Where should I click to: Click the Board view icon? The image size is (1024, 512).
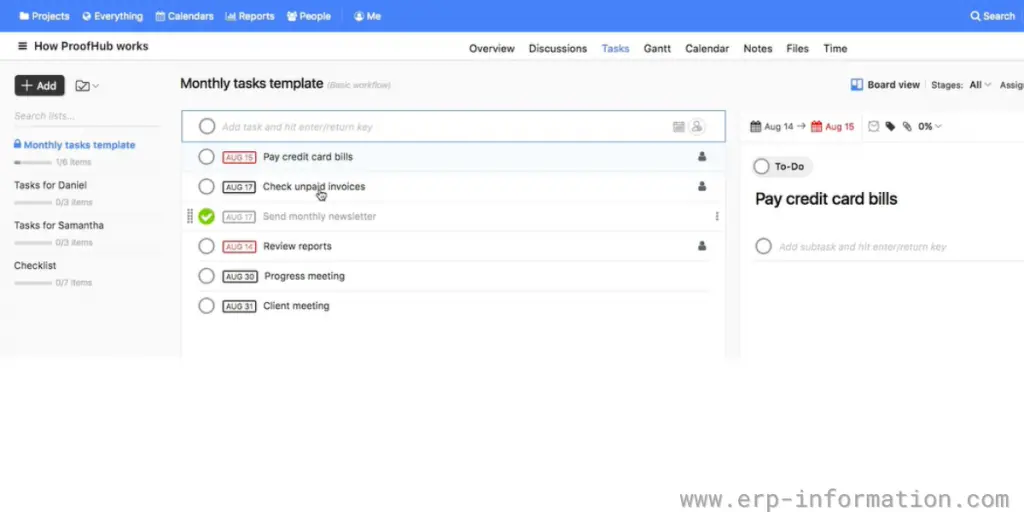point(857,85)
